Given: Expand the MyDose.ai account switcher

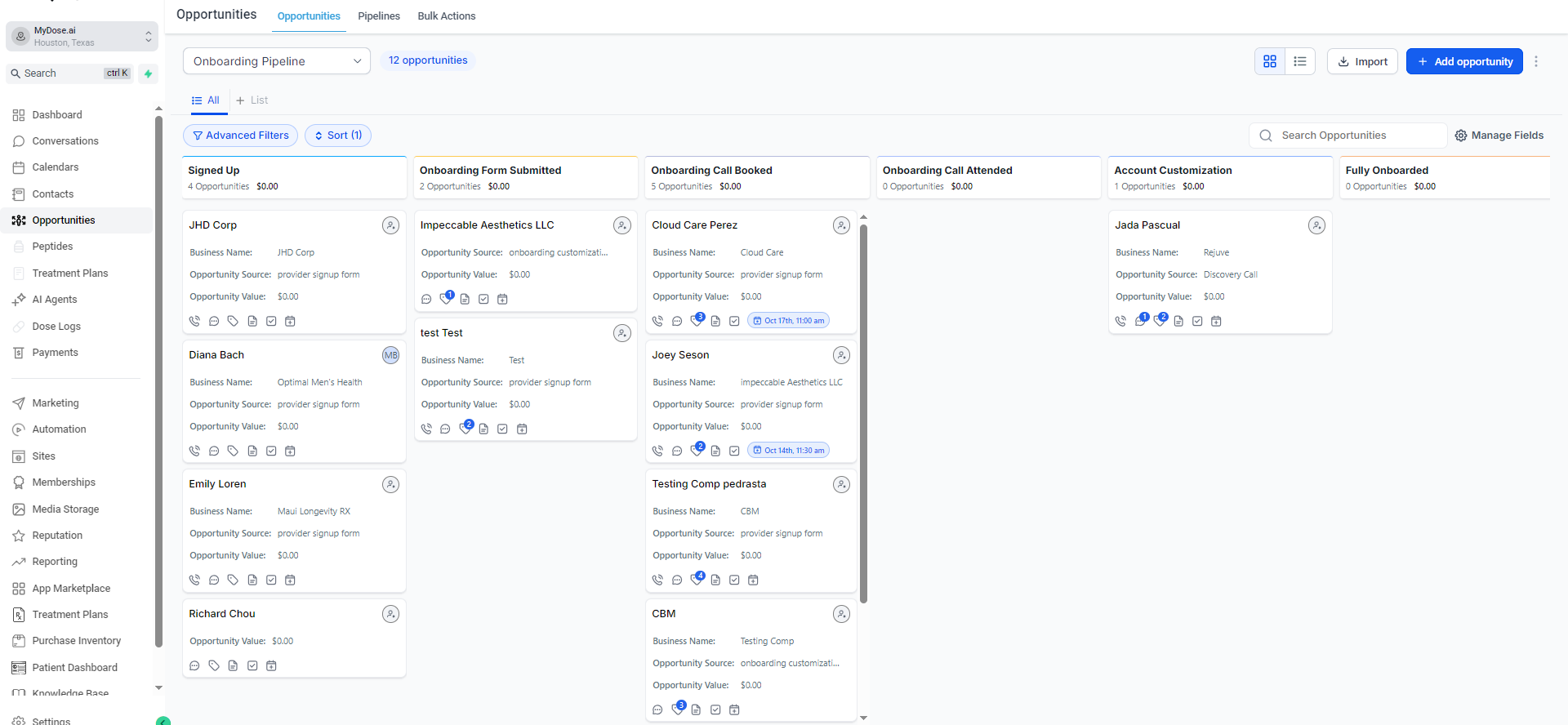Looking at the screenshot, I should point(82,36).
